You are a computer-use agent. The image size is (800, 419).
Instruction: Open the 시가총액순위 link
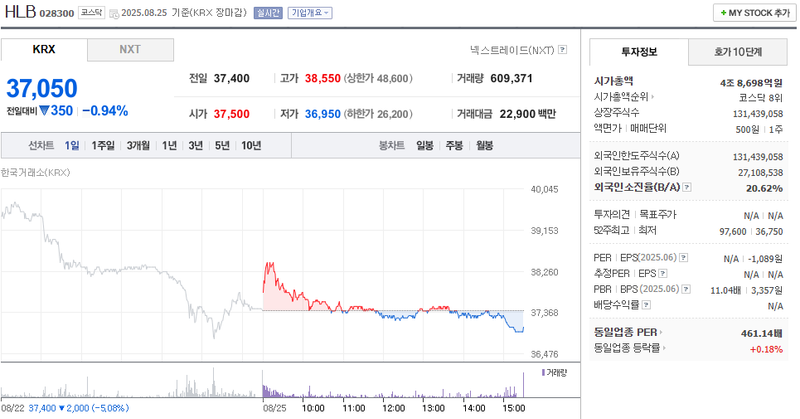623,96
